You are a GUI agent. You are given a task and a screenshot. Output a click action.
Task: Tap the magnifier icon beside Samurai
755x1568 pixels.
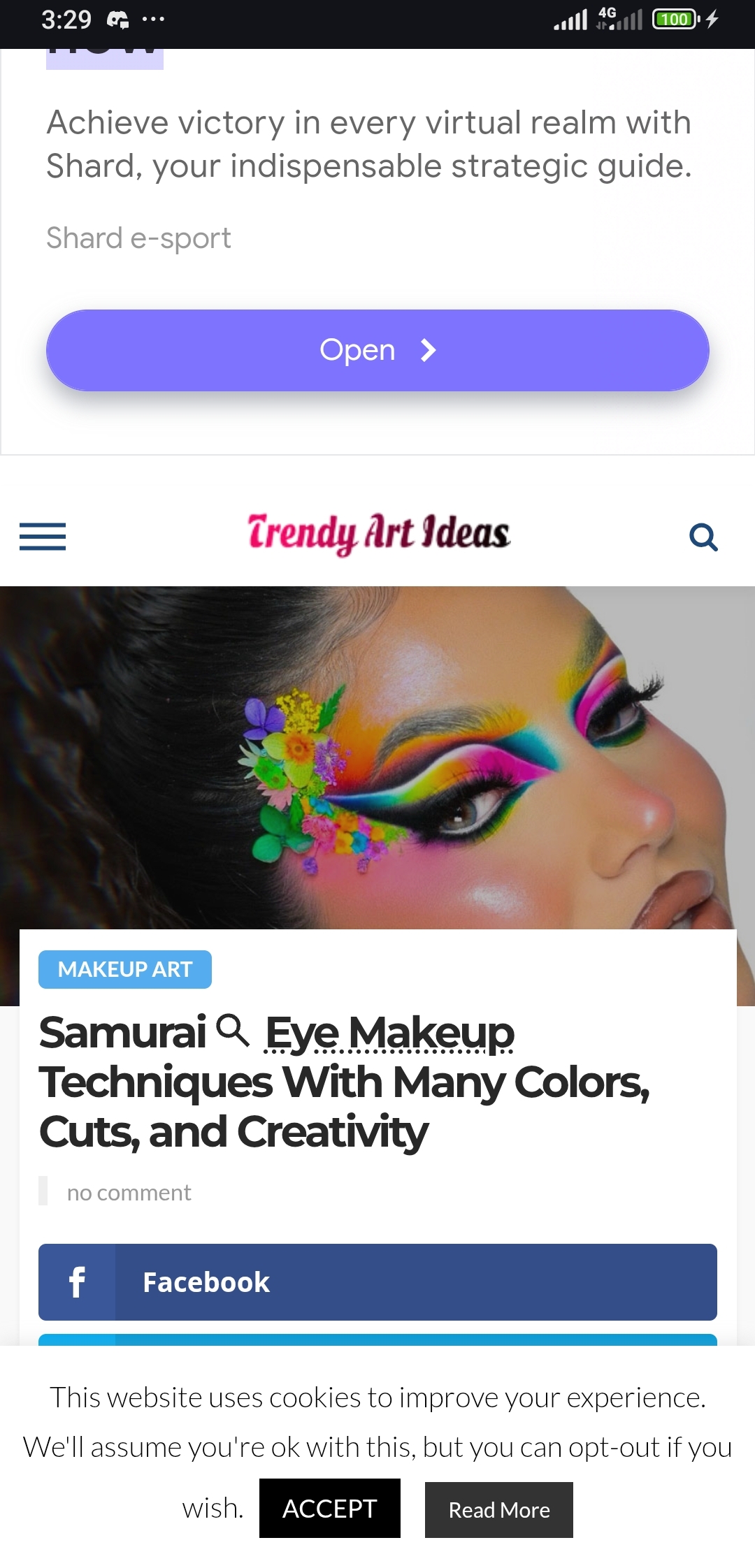pyautogui.click(x=233, y=1031)
